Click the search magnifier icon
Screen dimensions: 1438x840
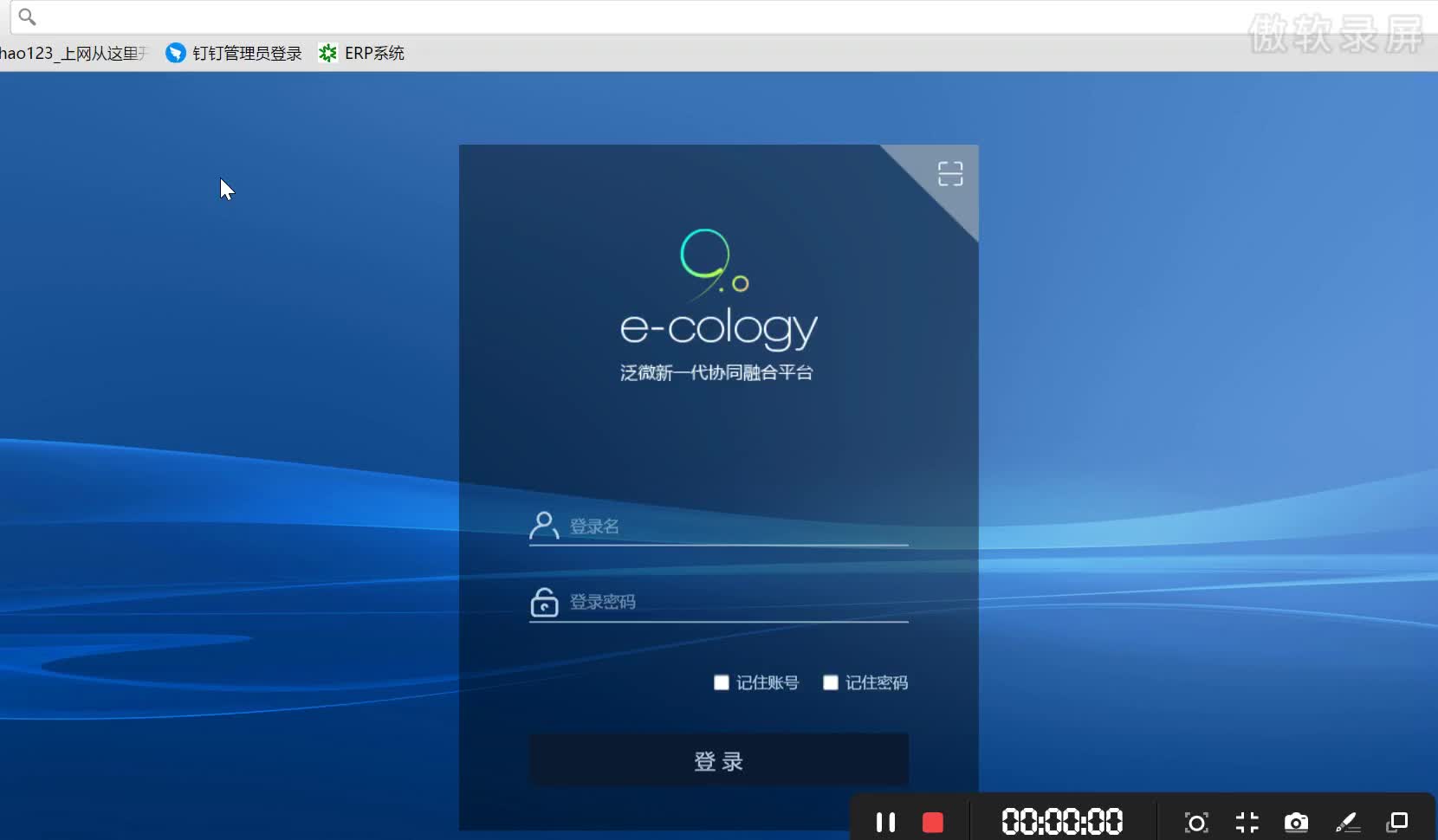point(27,16)
